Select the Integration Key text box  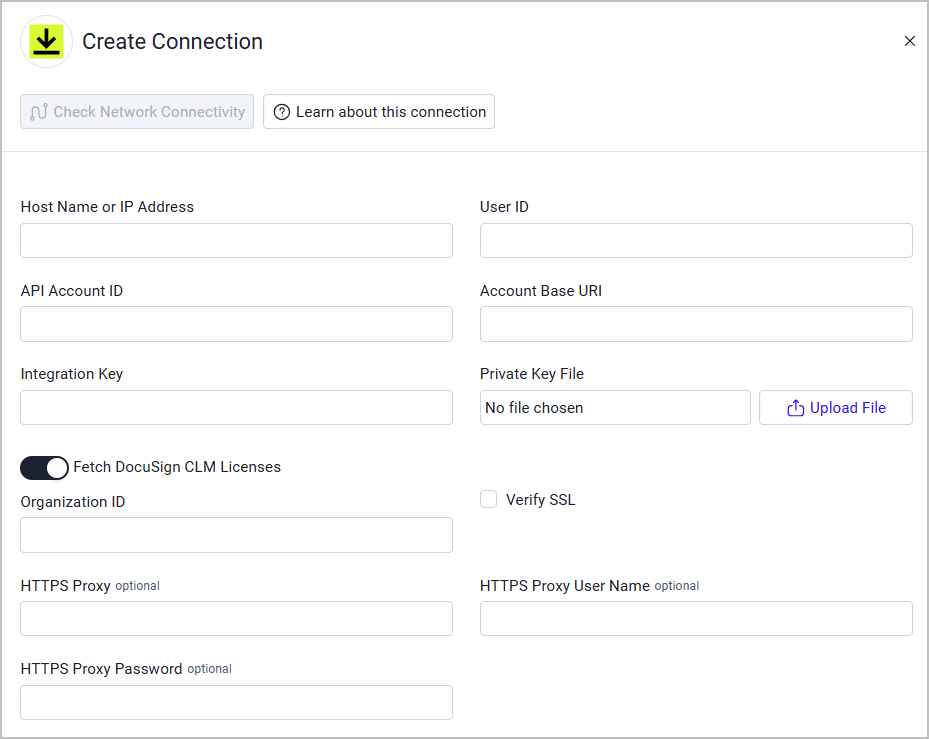tap(236, 407)
